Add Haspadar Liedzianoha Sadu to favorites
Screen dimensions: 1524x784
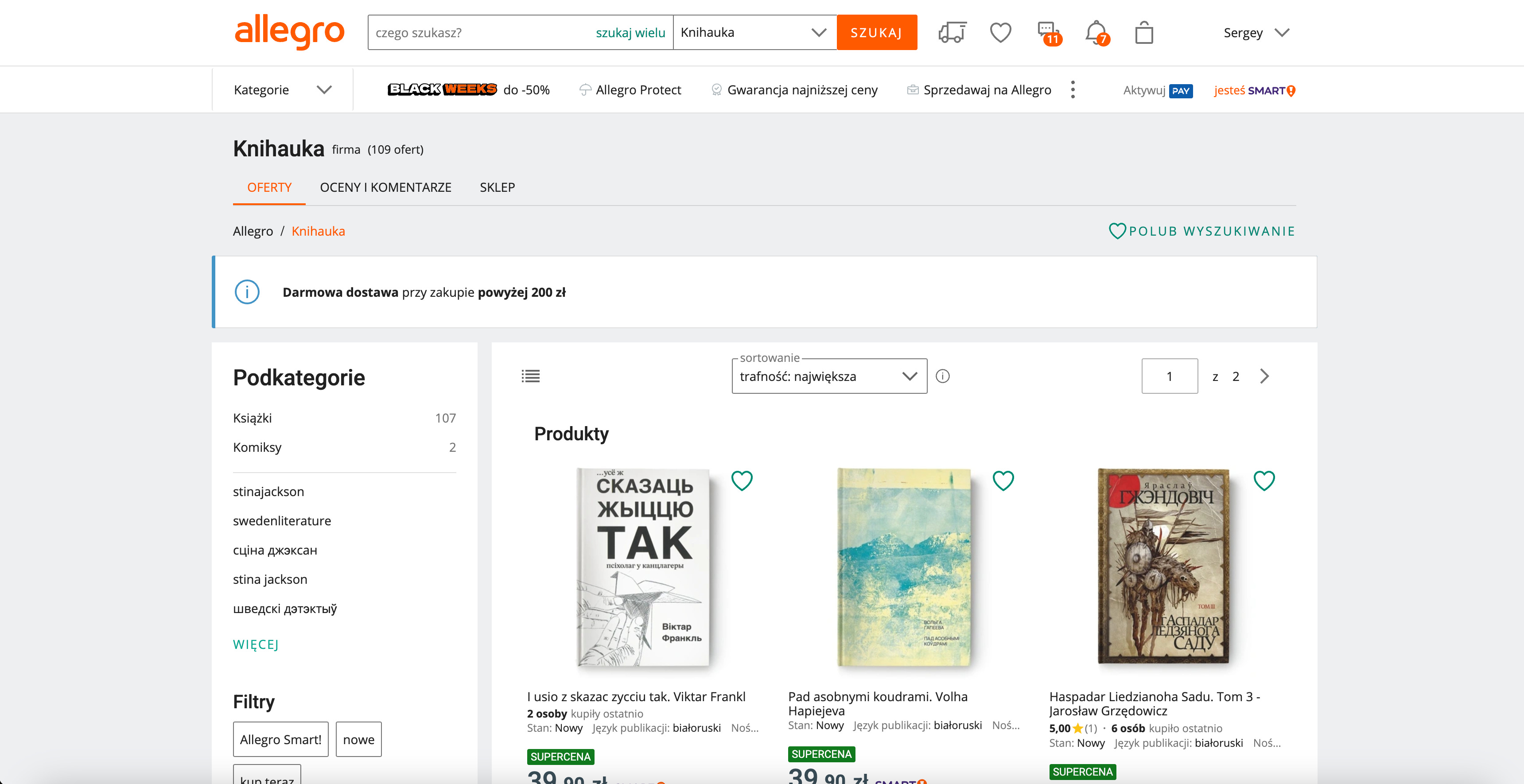[1264, 481]
